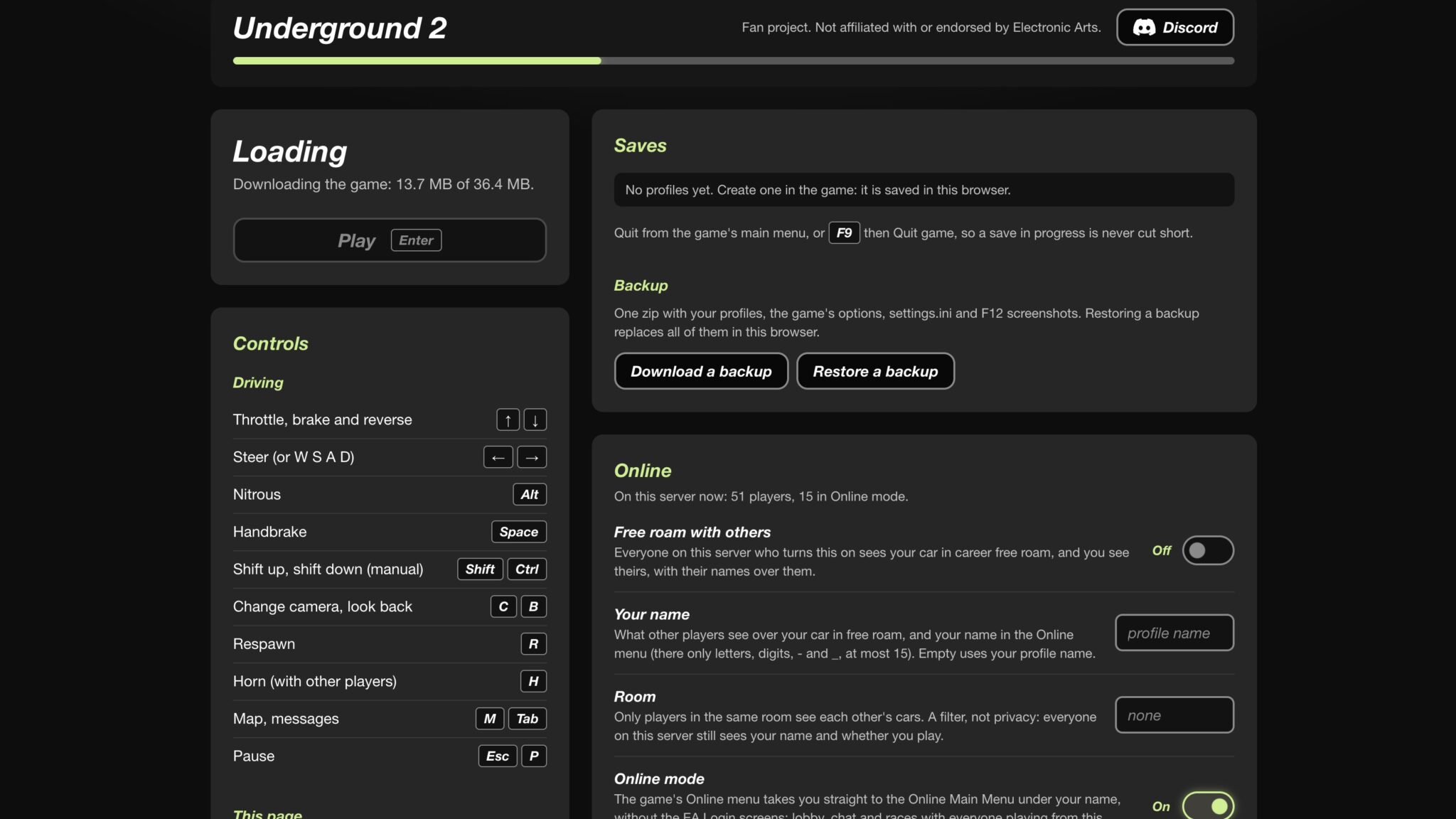Click the F9 key badge
The width and height of the screenshot is (1456, 819).
(844, 232)
